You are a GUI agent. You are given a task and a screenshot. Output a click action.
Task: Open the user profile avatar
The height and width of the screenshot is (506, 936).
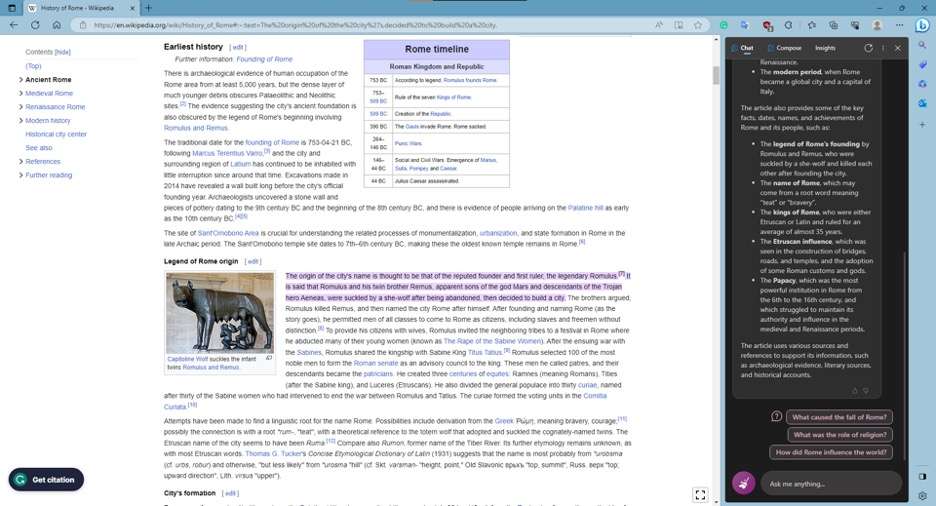click(877, 25)
